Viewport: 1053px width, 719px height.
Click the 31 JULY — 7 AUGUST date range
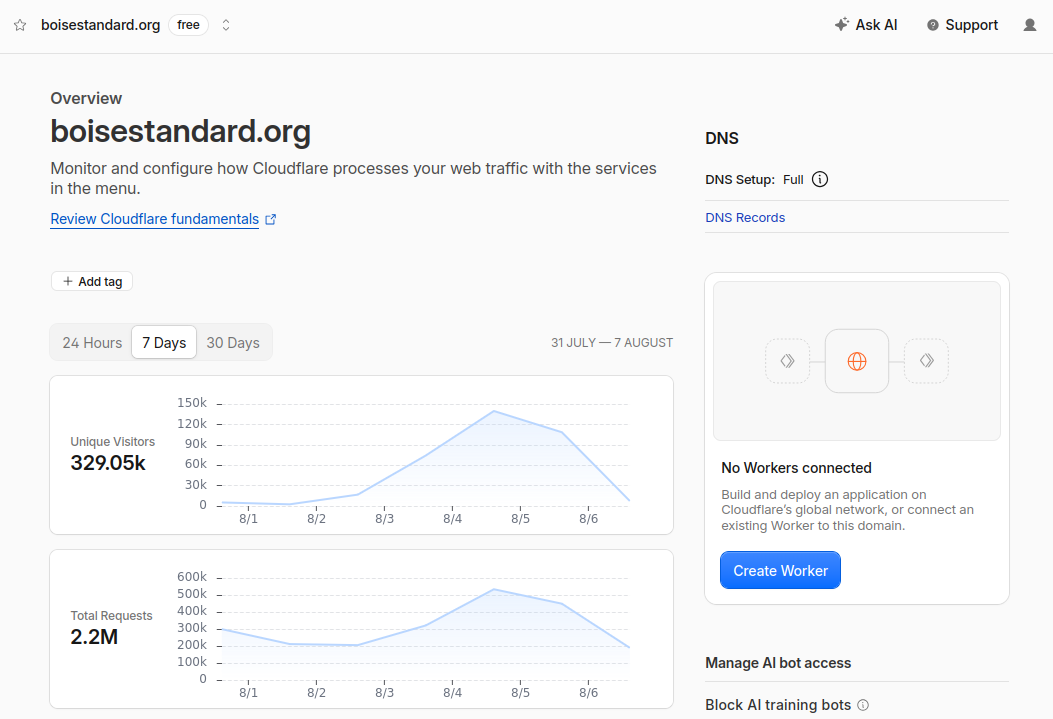pyautogui.click(x=612, y=342)
